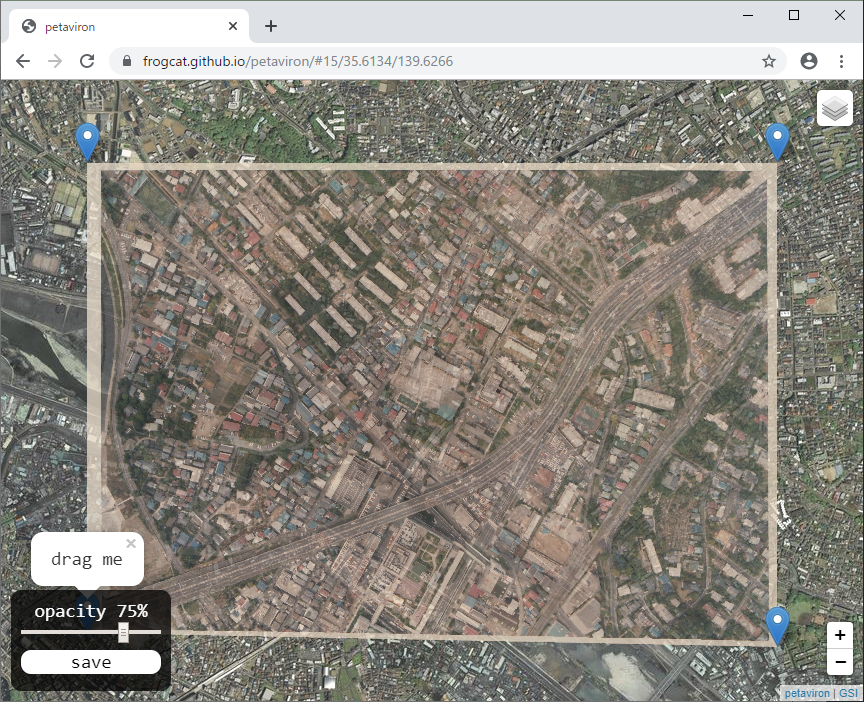This screenshot has width=864, height=702.
Task: Zoom in with the plus button
Action: [x=840, y=635]
